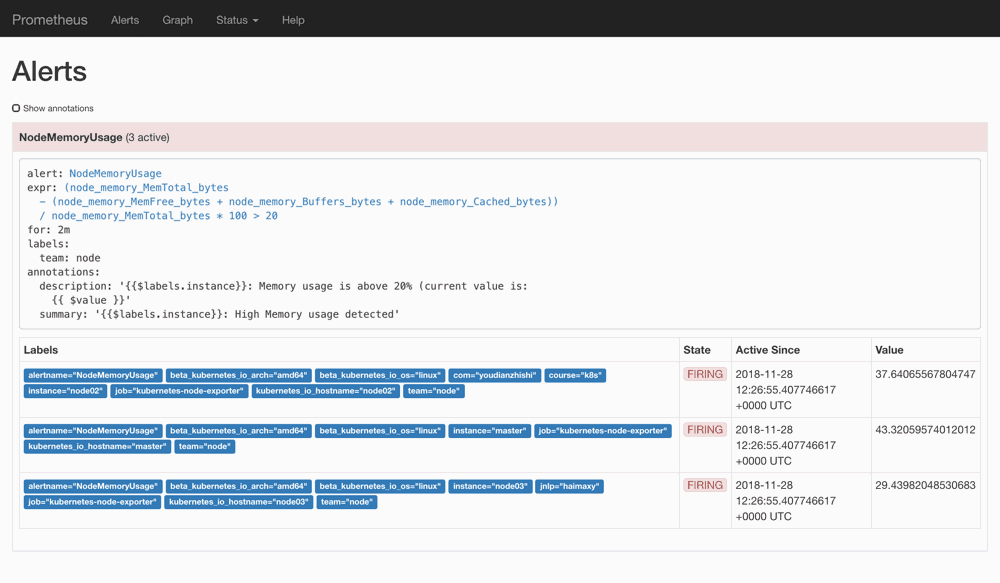Click the kubernetes_io_hostname="master" label badge
This screenshot has width=1000, height=583.
click(98, 446)
